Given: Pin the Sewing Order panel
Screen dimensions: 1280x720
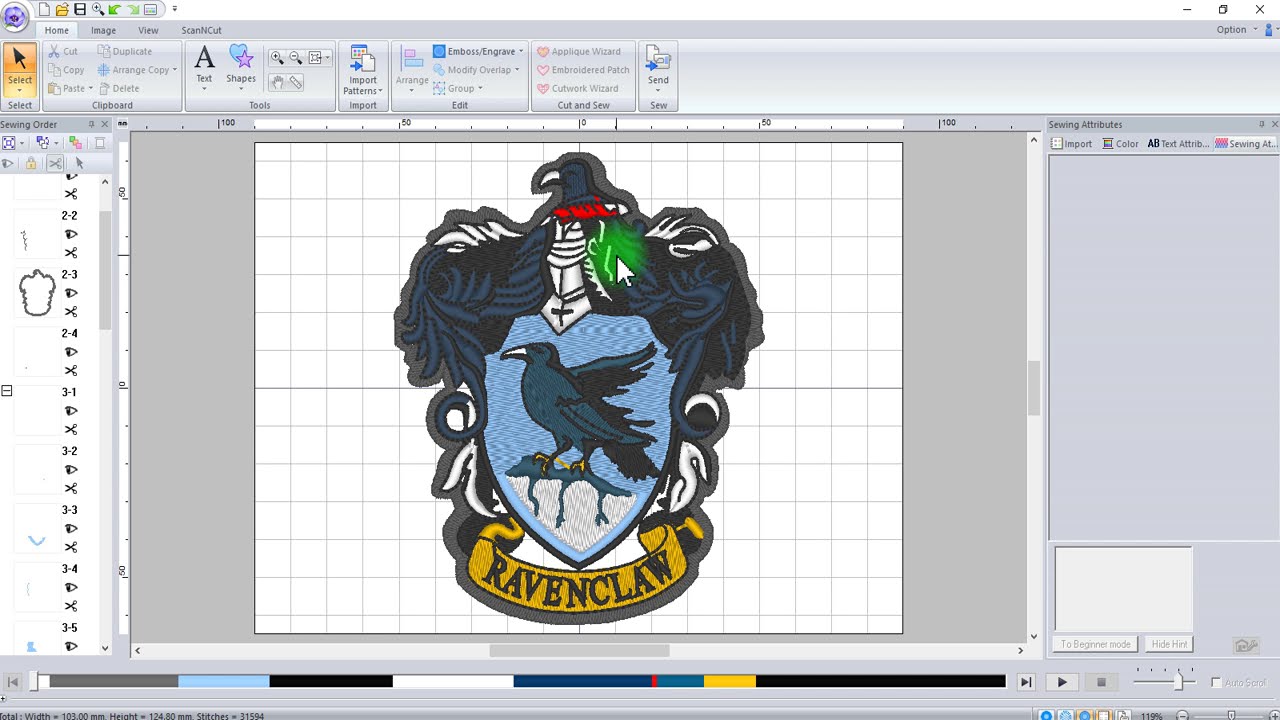Looking at the screenshot, I should (x=91, y=124).
